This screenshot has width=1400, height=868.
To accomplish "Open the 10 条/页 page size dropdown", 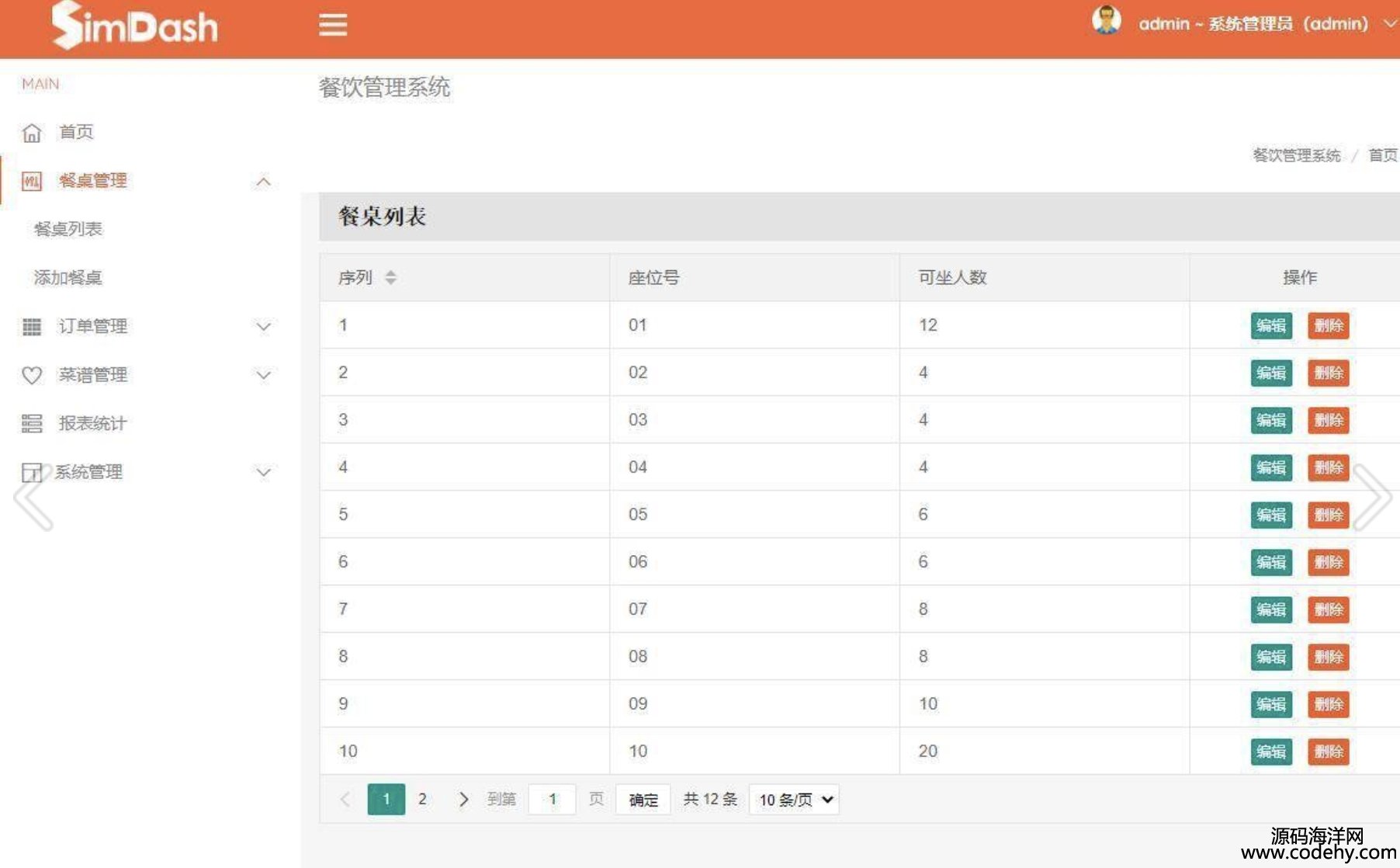I will tap(794, 800).
